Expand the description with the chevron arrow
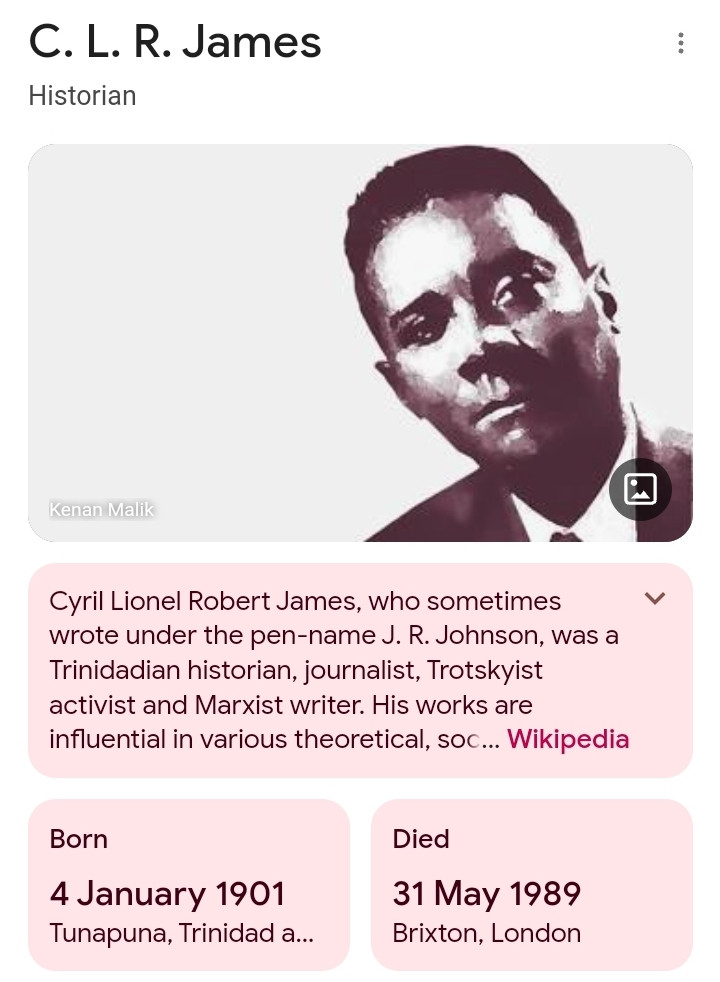 [x=655, y=598]
